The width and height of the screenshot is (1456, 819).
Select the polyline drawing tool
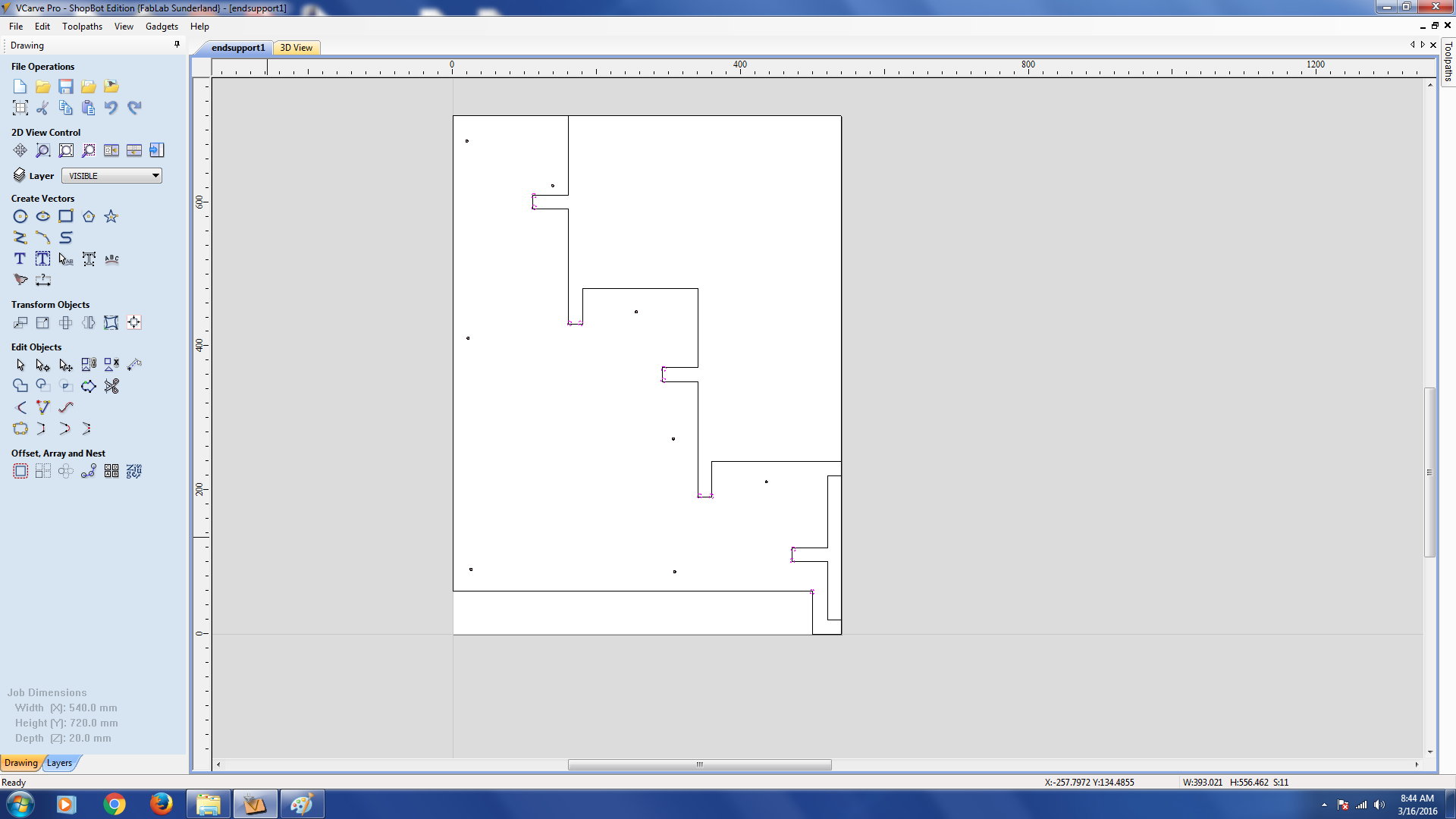[x=20, y=237]
